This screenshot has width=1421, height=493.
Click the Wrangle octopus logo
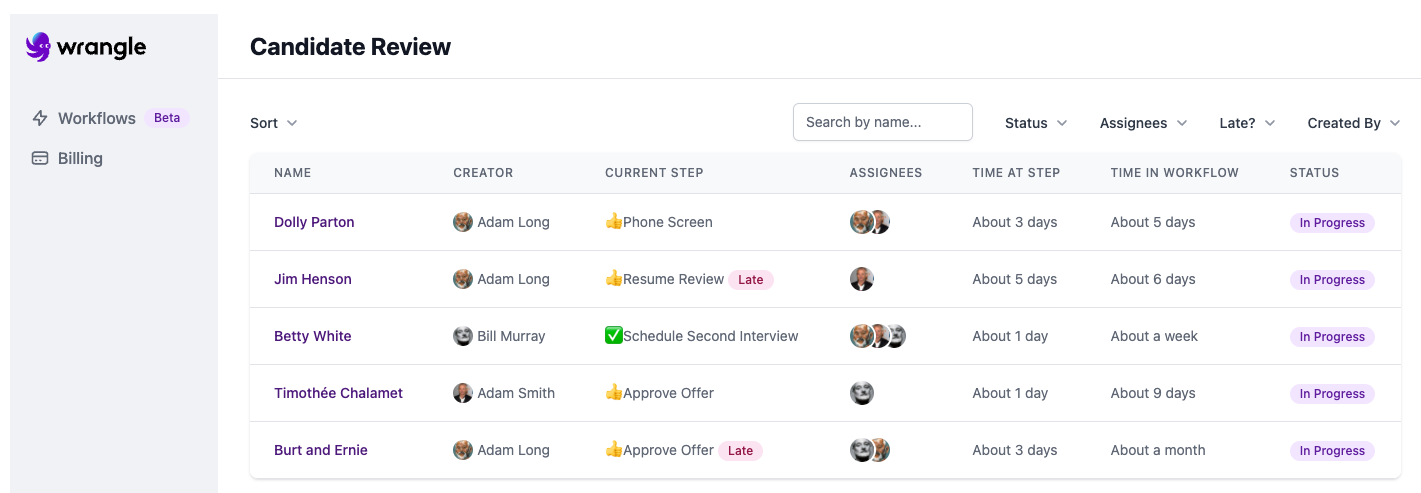38,47
